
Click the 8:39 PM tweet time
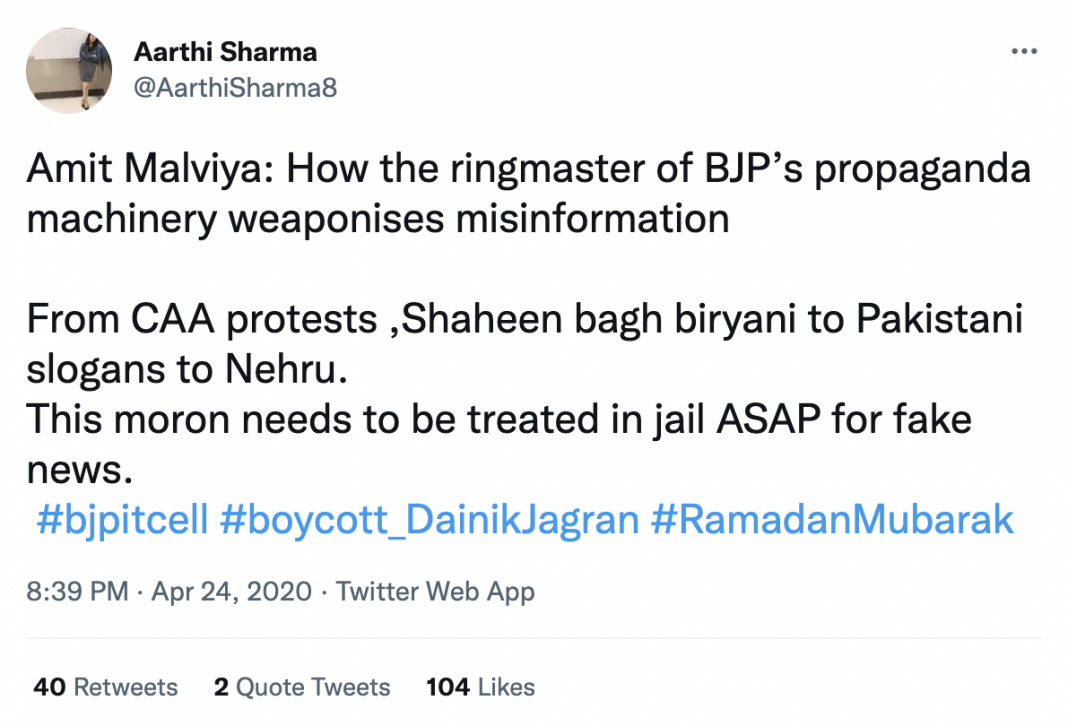pos(77,591)
